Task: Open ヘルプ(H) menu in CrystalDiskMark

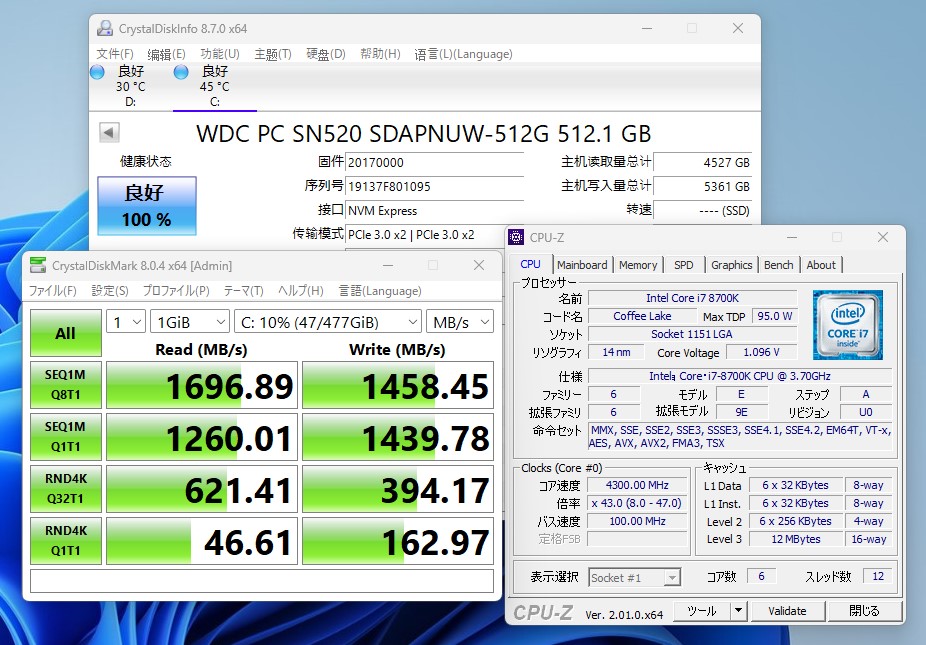Action: coord(301,291)
